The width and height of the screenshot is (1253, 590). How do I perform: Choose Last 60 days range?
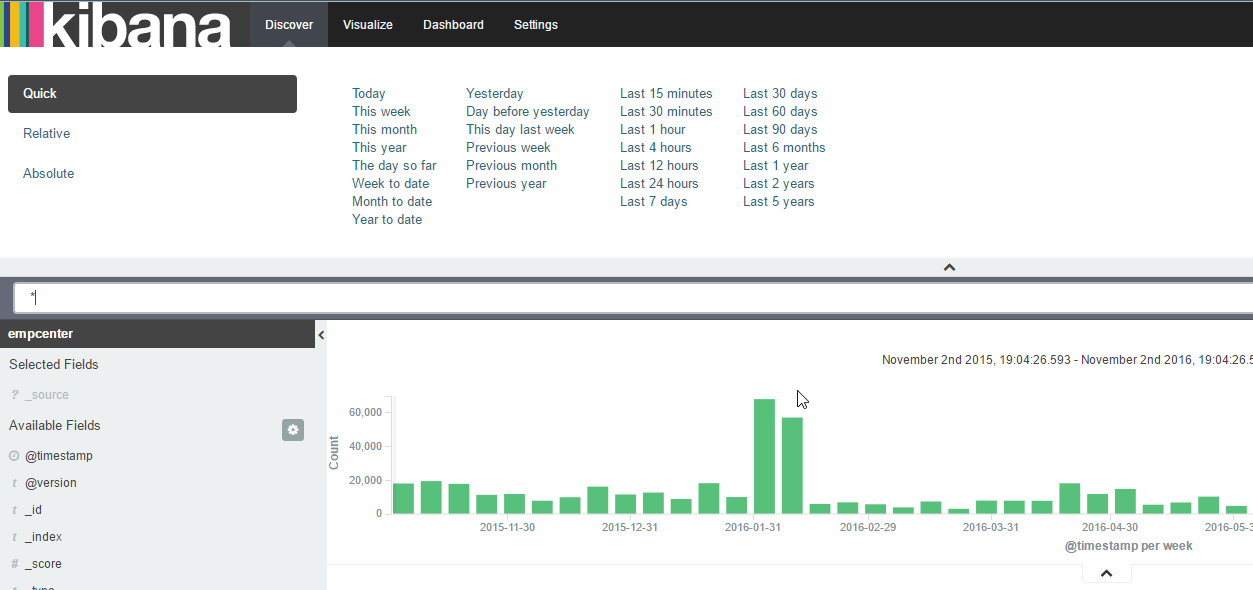[780, 112]
